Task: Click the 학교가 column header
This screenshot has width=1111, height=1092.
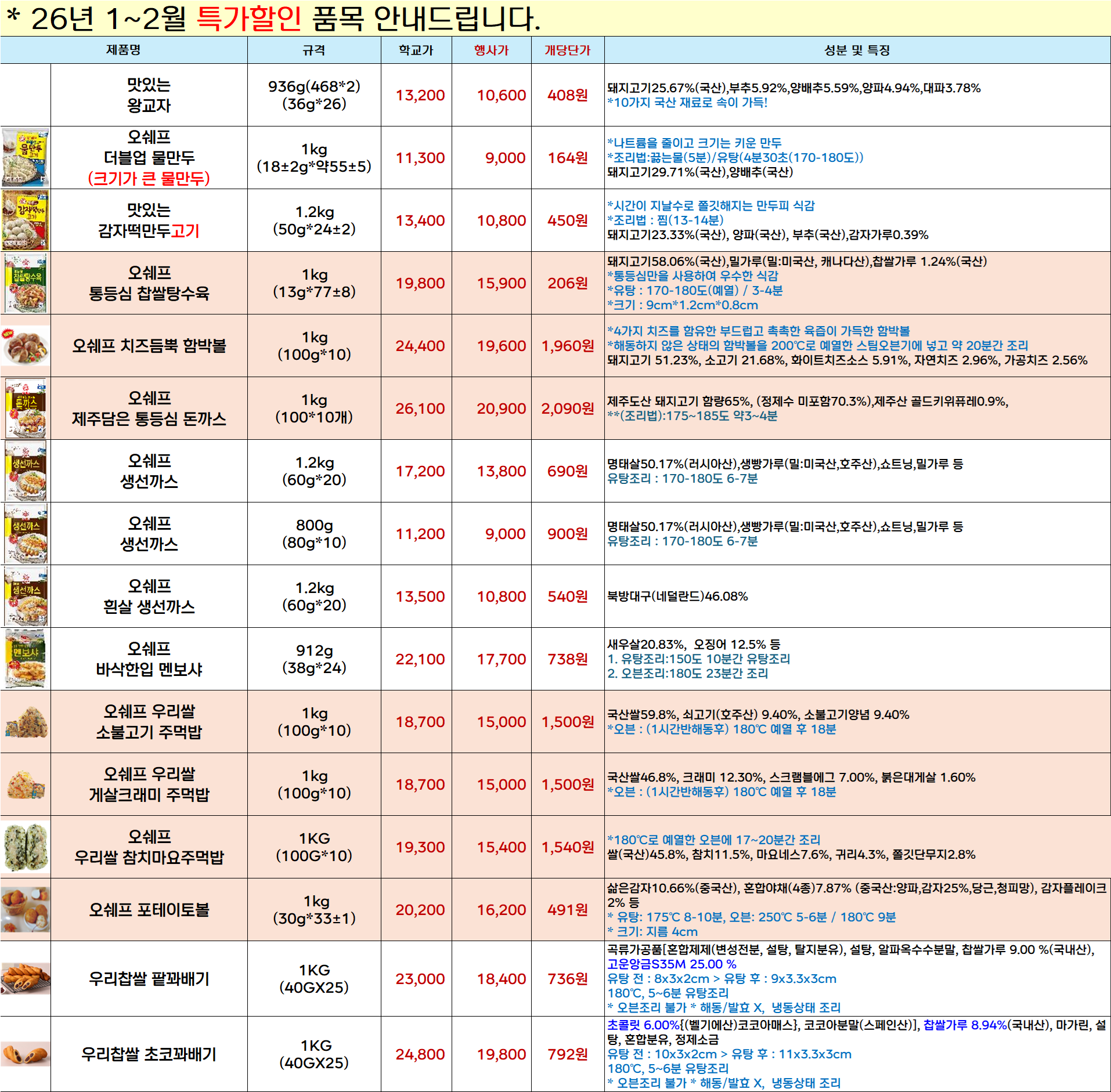Action: 416,50
